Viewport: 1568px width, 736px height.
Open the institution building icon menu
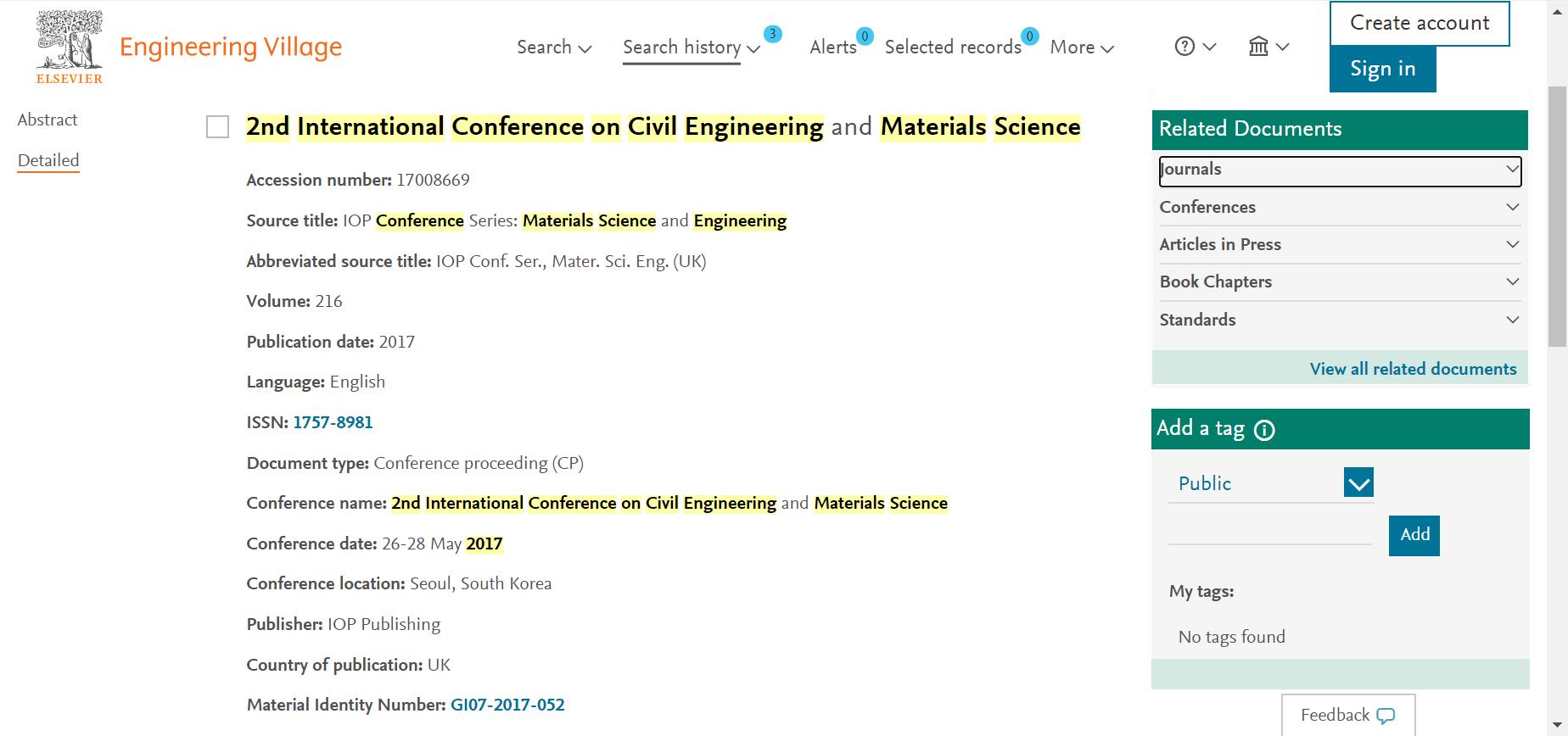(x=1258, y=47)
